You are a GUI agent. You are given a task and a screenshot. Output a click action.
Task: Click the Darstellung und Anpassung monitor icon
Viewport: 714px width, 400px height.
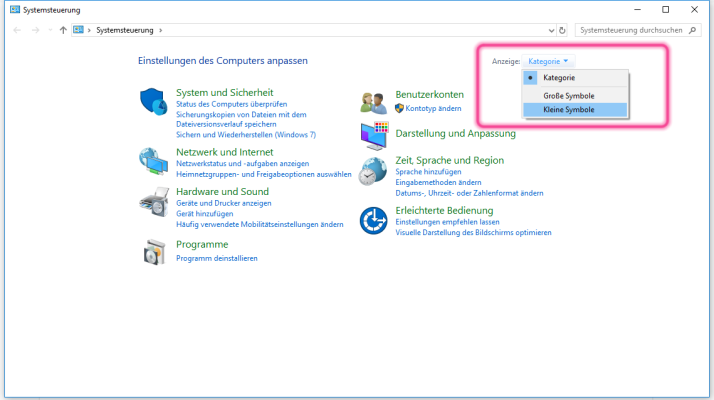(x=373, y=134)
